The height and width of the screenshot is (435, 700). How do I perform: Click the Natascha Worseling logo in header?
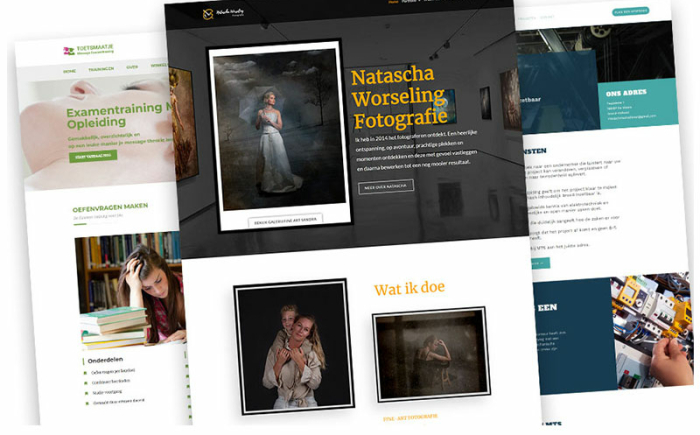(224, 13)
